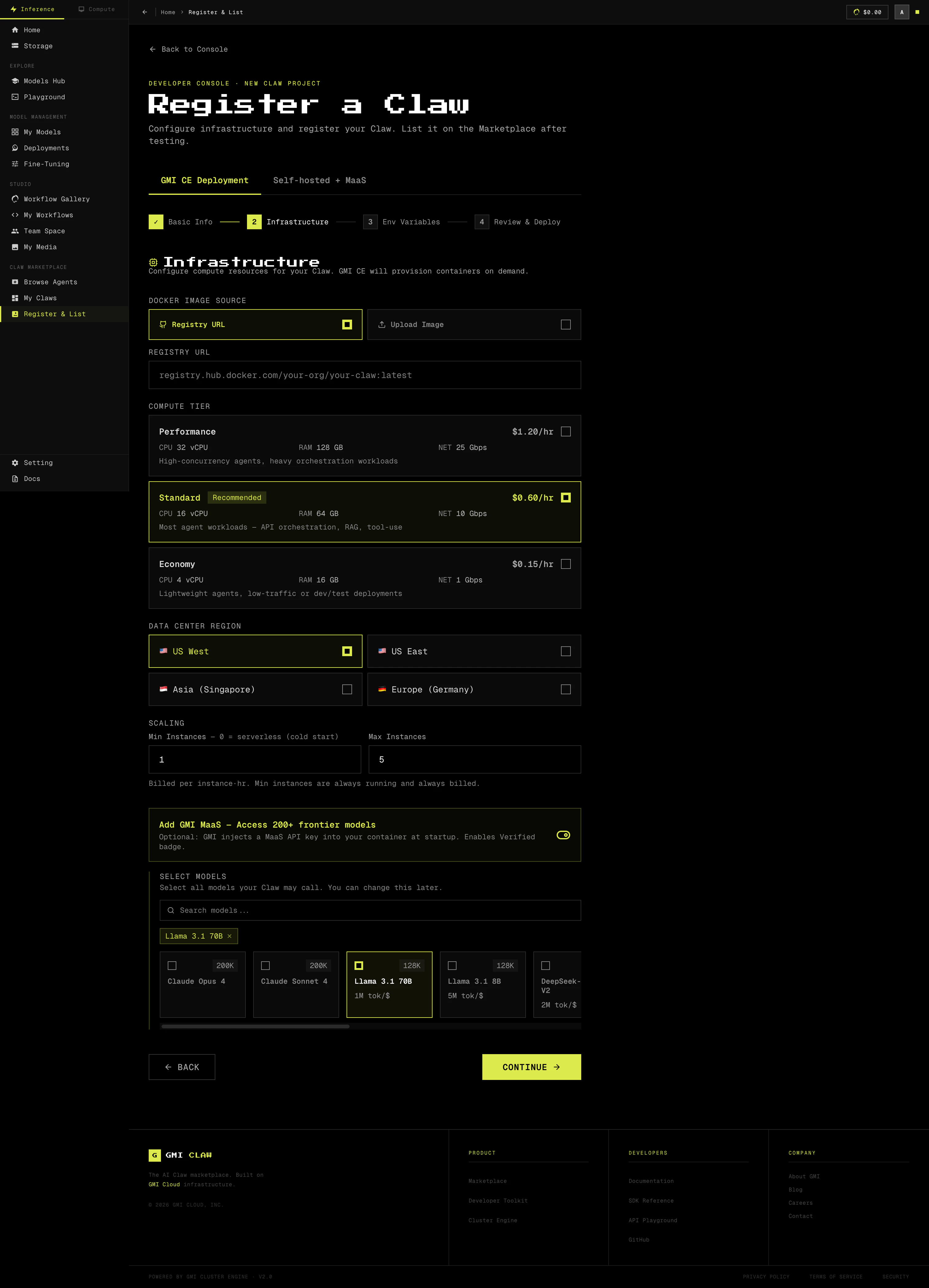Remove the Llama 3.1 70B chip
The image size is (929, 1288).
pos(229,936)
